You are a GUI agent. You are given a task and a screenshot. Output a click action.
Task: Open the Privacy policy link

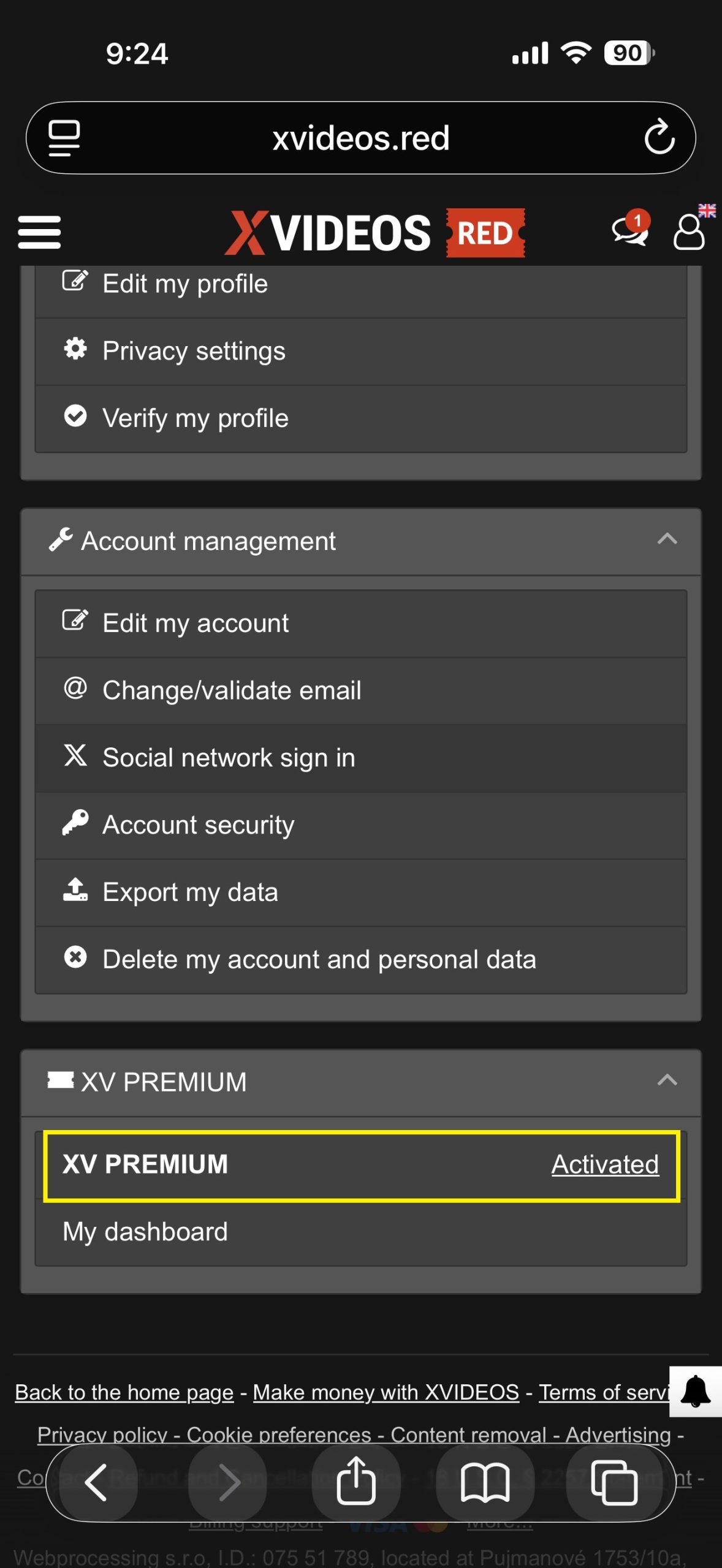click(x=102, y=1434)
